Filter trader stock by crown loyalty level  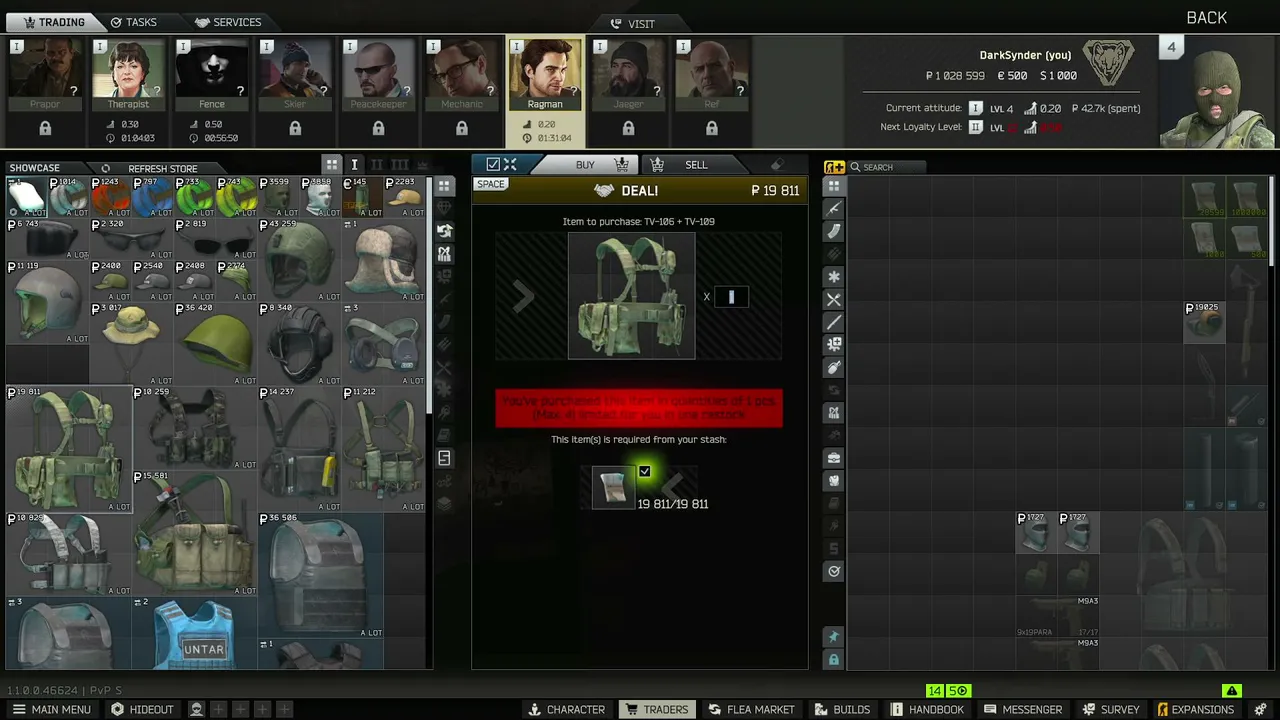click(x=422, y=165)
